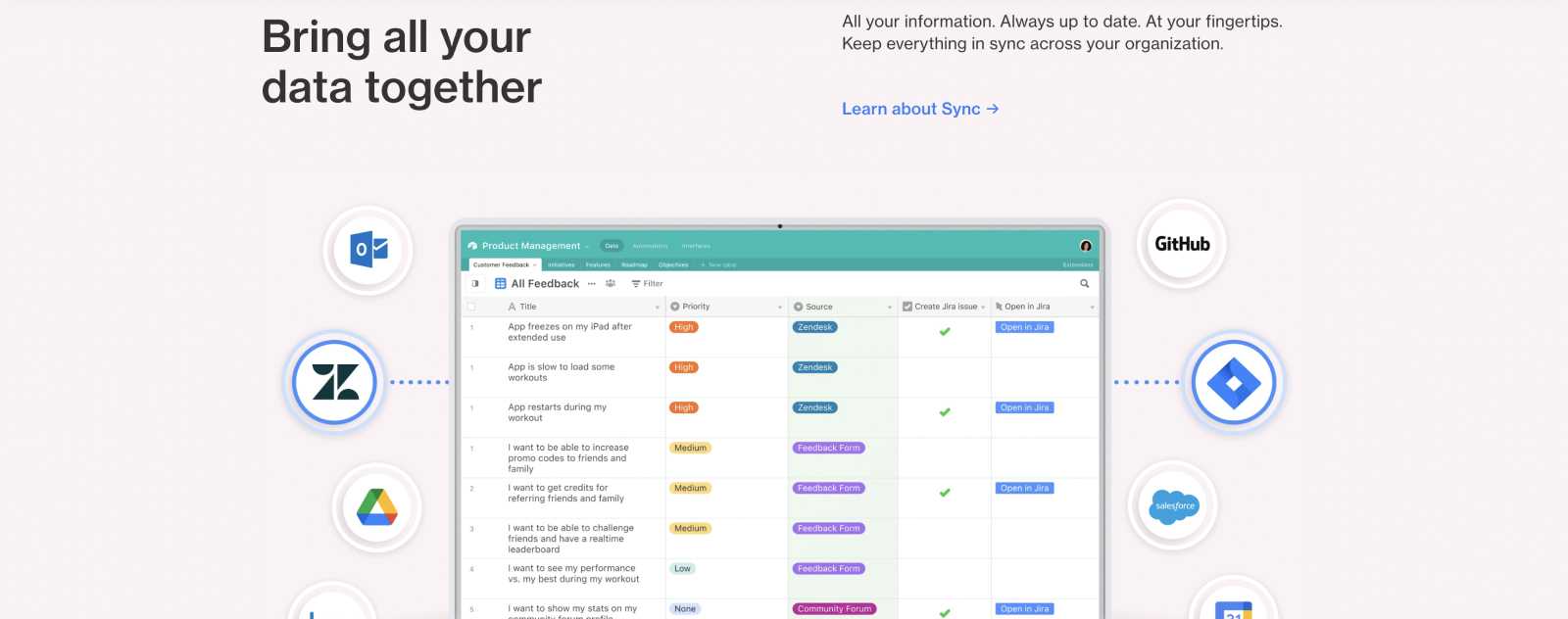Switch to the Roadmap table tab

click(634, 265)
